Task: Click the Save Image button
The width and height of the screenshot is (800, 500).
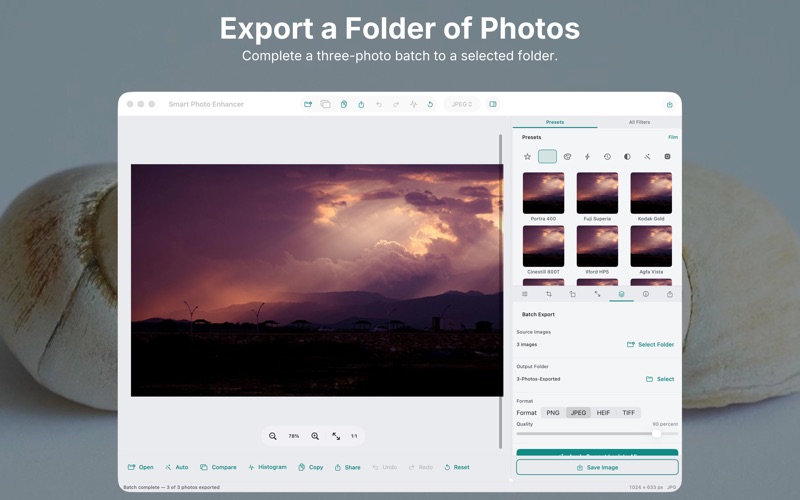Action: coord(597,467)
